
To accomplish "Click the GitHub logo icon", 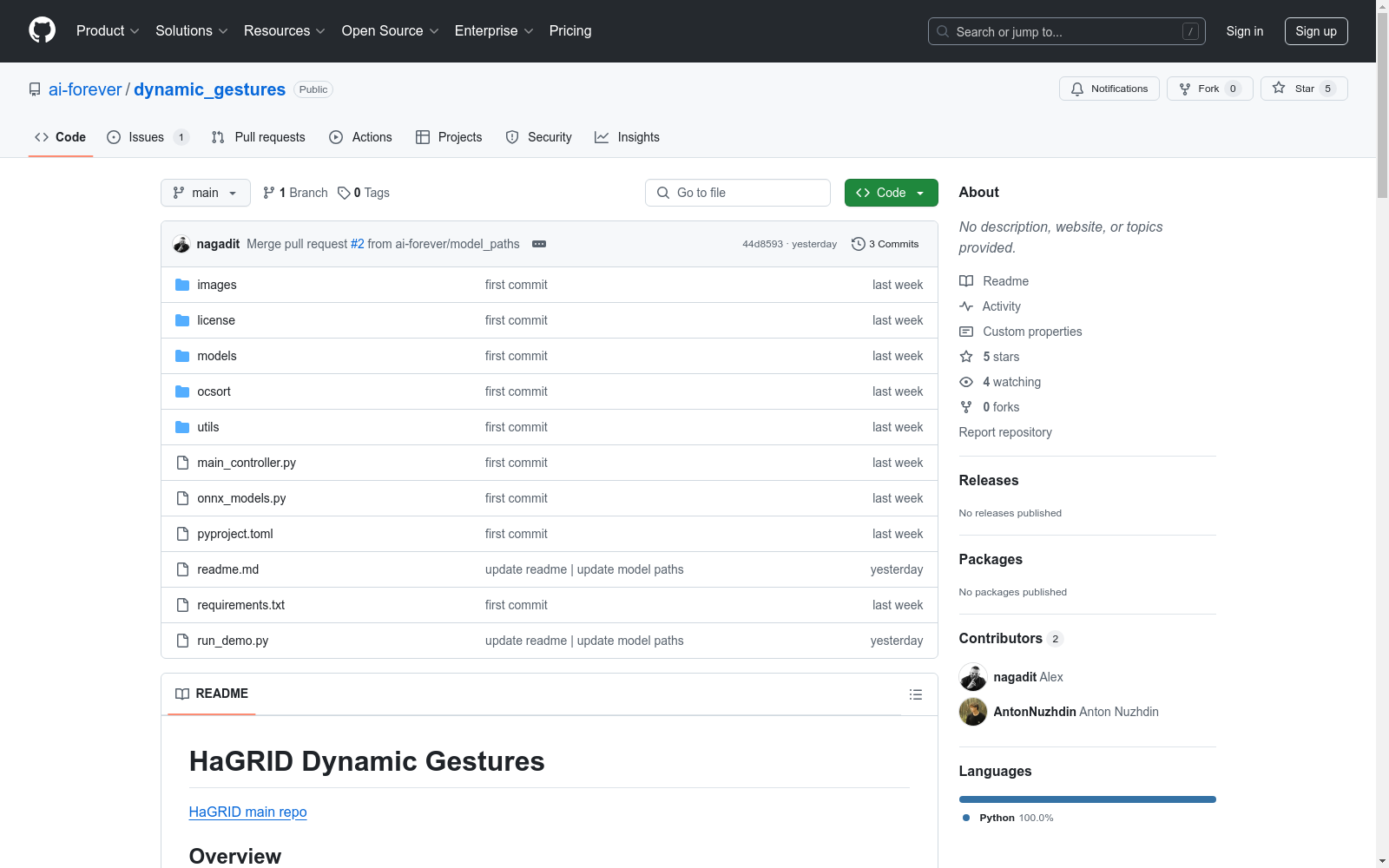I will (42, 30).
